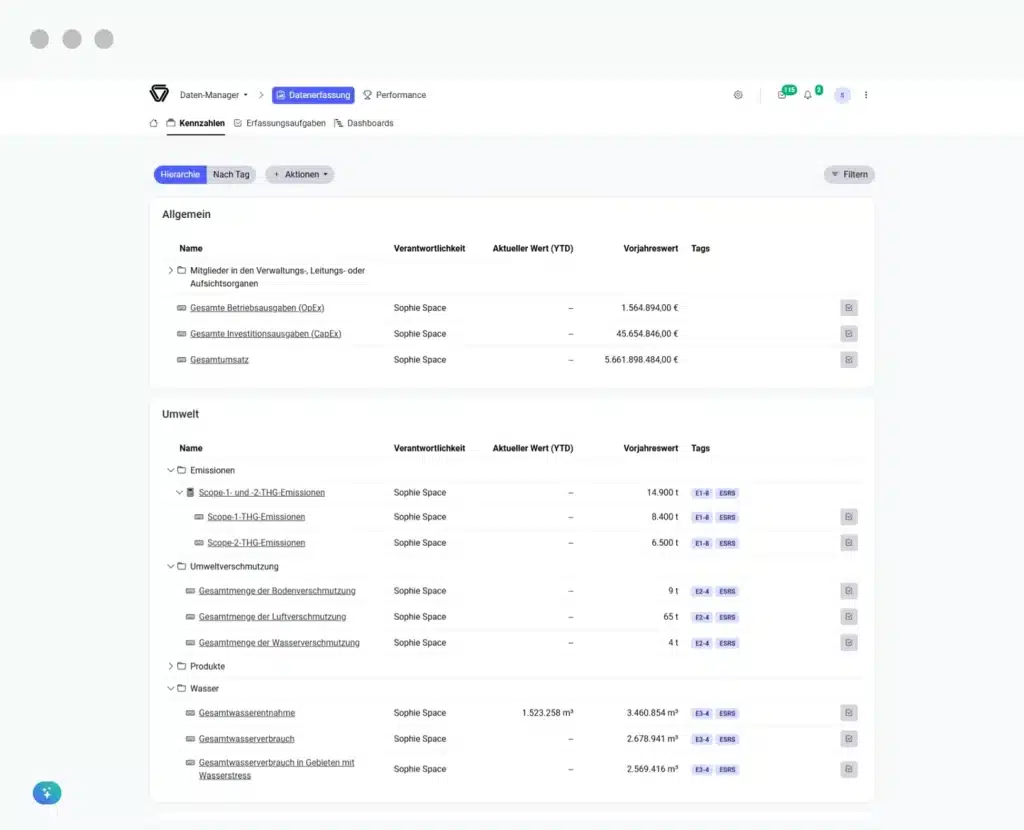1024x830 pixels.
Task: Open the Scope-1-THG-Emissionen link
Action: (256, 517)
